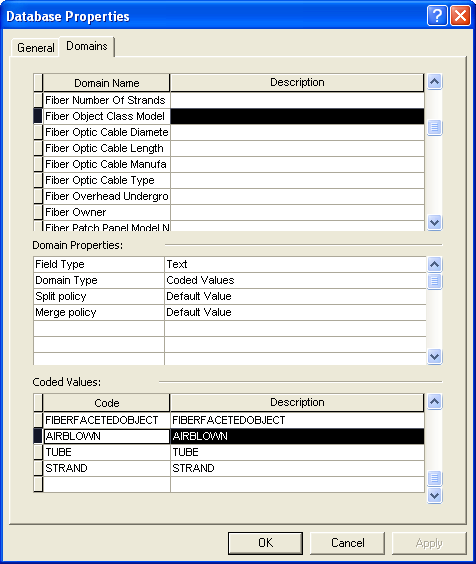The height and width of the screenshot is (564, 476).
Task: Click Domain Properties scroll up arrow
Action: coord(435,265)
